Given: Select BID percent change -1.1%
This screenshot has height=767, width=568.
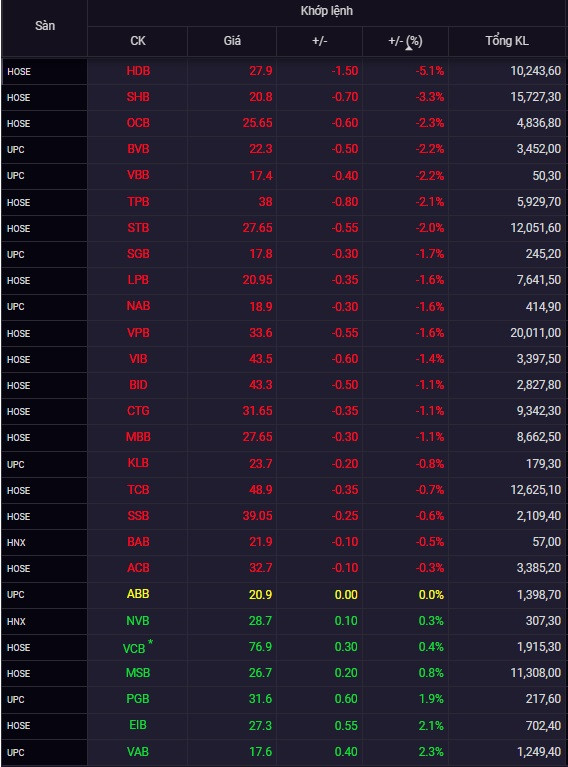Looking at the screenshot, I should [430, 385].
